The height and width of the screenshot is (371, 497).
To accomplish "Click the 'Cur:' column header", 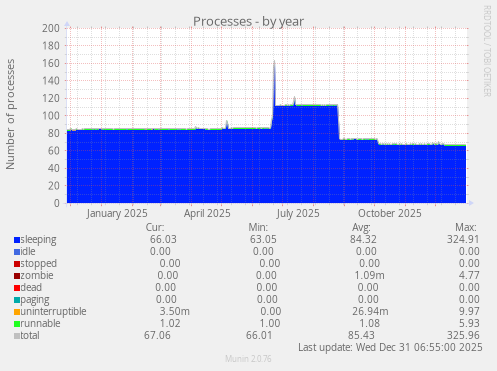I will tap(155, 227).
